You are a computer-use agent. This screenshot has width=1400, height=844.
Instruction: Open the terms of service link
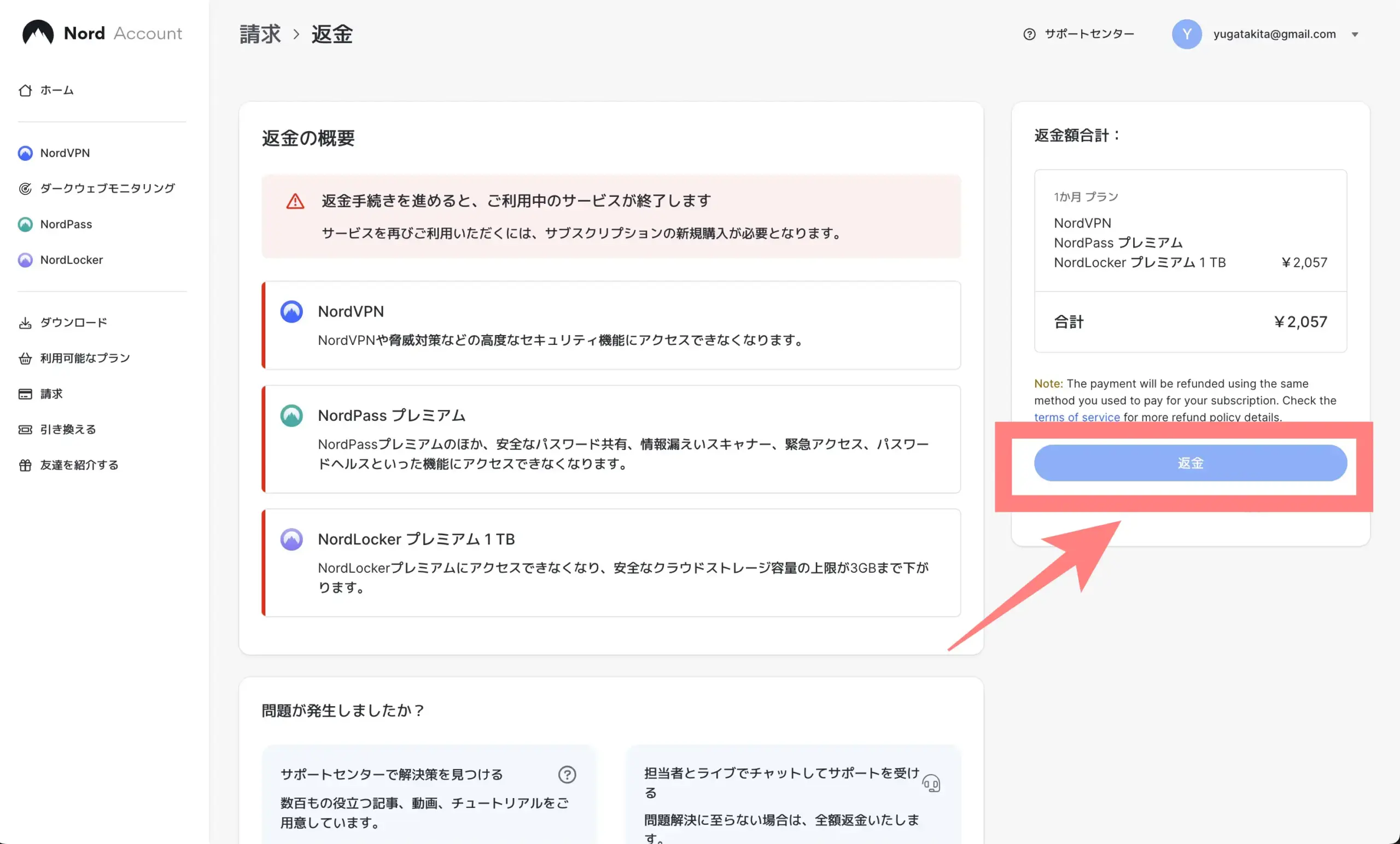click(1077, 417)
